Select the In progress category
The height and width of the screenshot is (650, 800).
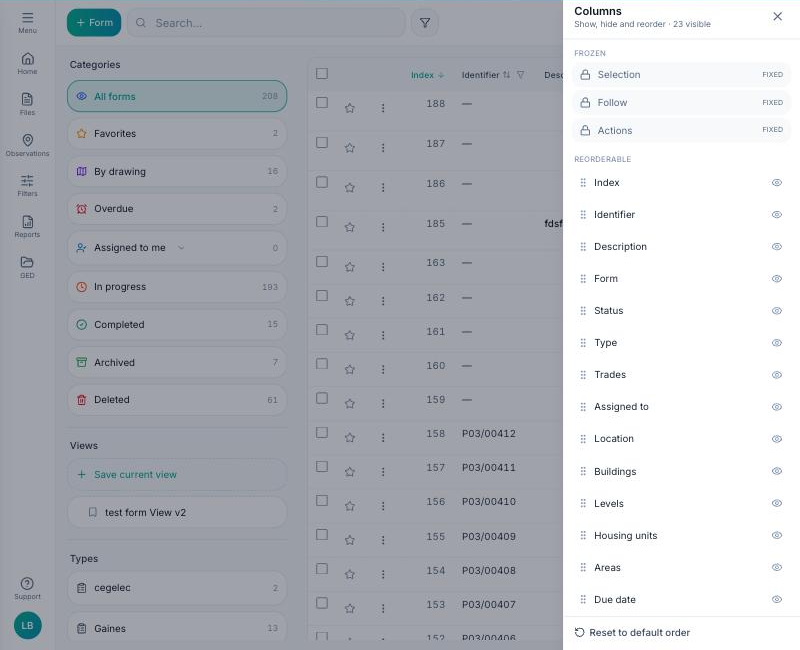click(177, 287)
